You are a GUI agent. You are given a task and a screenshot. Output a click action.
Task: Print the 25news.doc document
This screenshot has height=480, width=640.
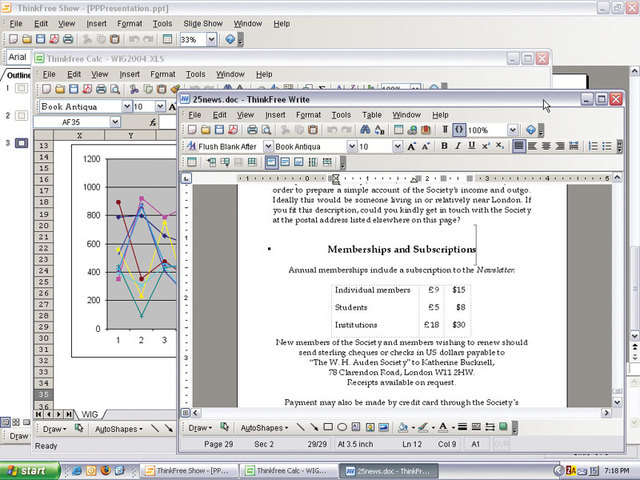click(252, 130)
